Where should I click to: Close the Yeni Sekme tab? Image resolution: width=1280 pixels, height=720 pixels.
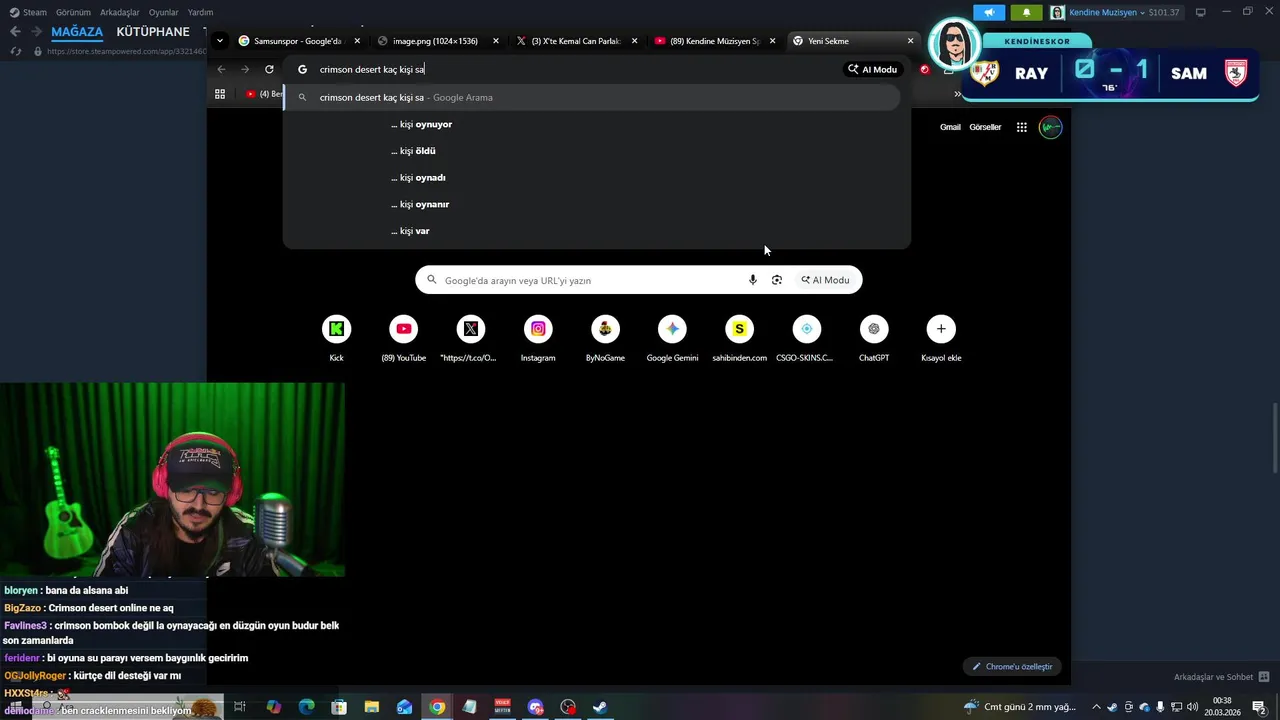point(910,41)
